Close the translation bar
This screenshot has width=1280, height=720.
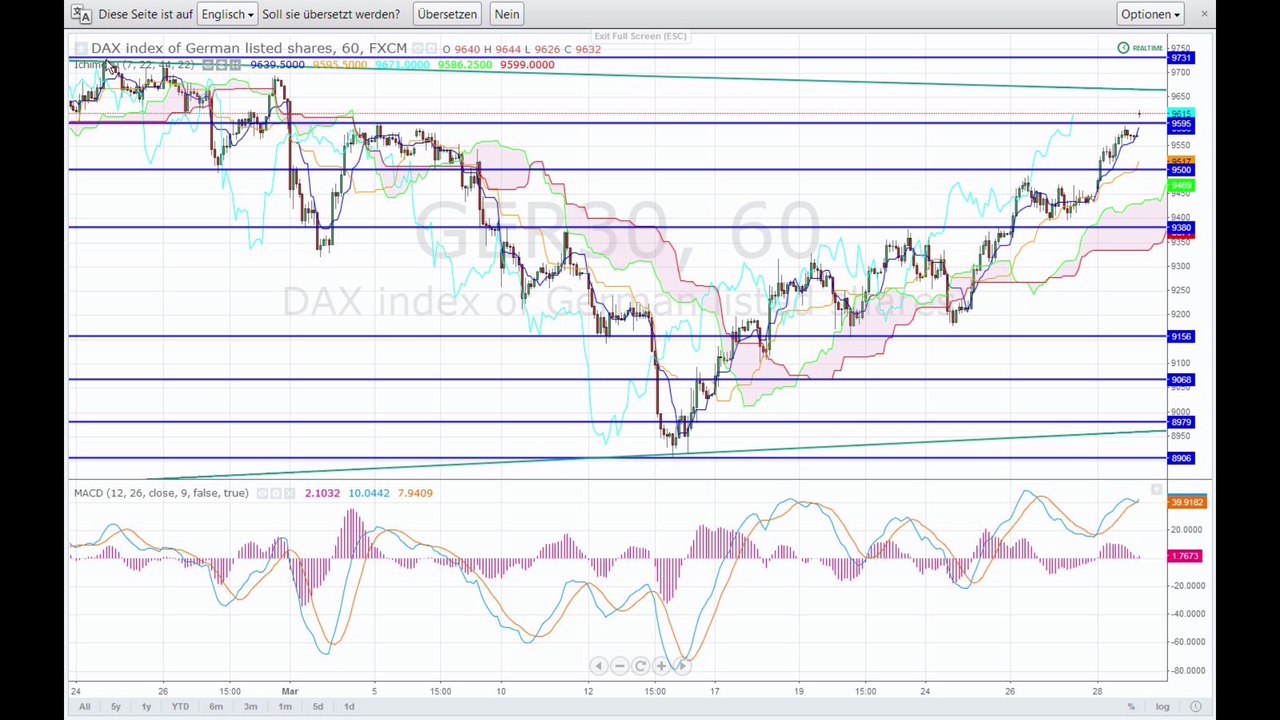click(x=1204, y=14)
